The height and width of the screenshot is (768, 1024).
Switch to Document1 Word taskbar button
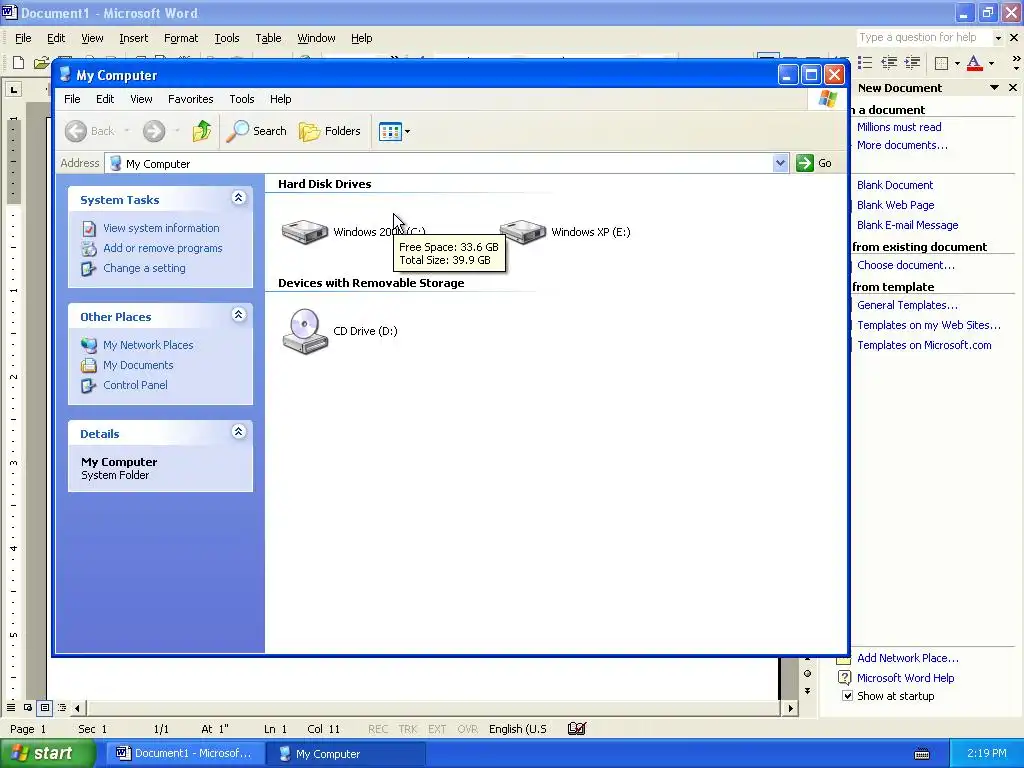coord(185,754)
